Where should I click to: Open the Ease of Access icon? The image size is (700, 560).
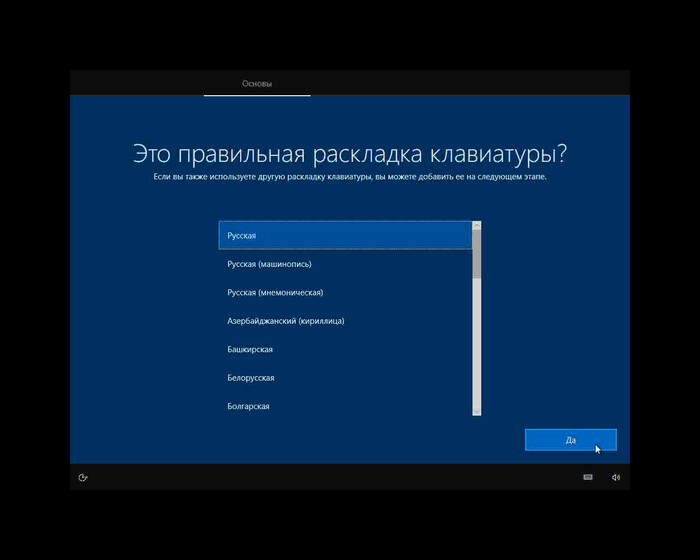coord(83,477)
